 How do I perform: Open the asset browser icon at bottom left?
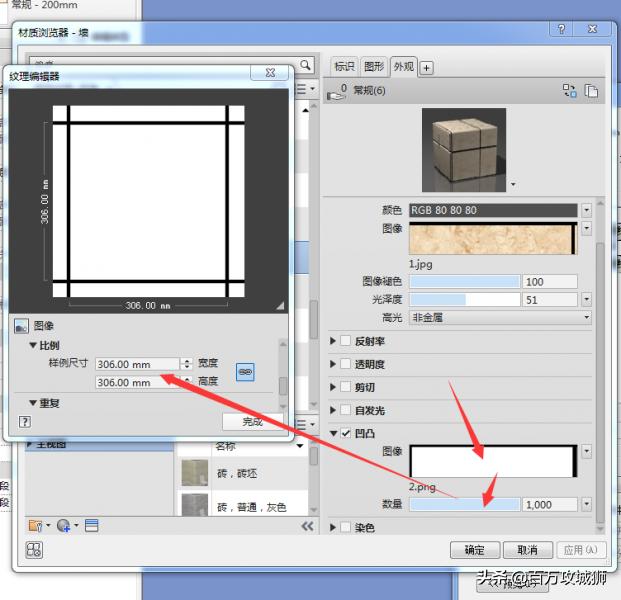point(34,550)
